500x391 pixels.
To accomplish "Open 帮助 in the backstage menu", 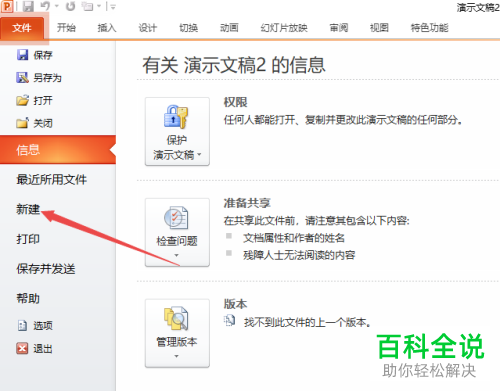I will [x=28, y=298].
